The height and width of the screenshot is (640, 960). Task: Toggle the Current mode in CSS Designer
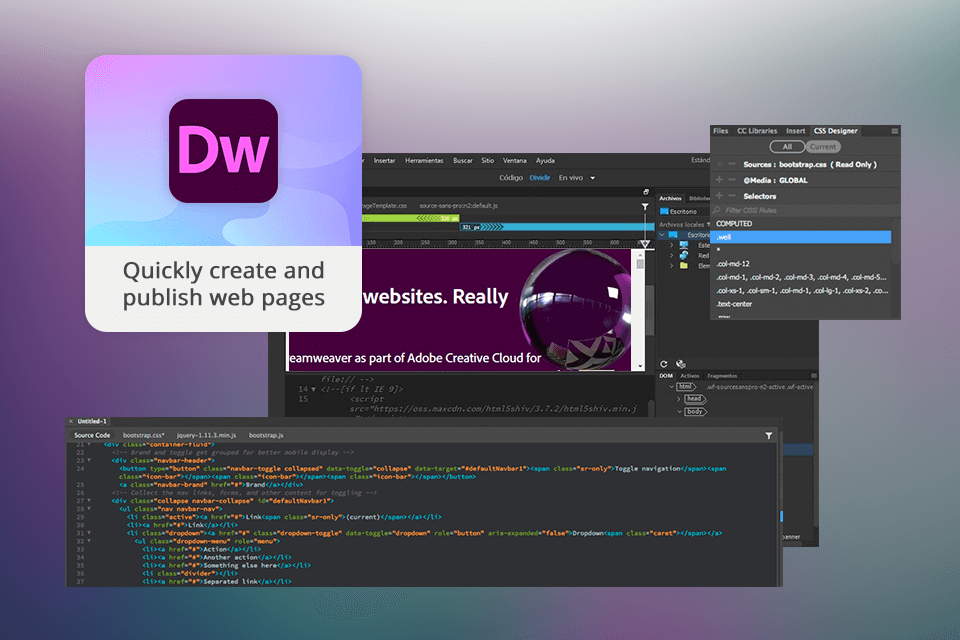coord(823,147)
